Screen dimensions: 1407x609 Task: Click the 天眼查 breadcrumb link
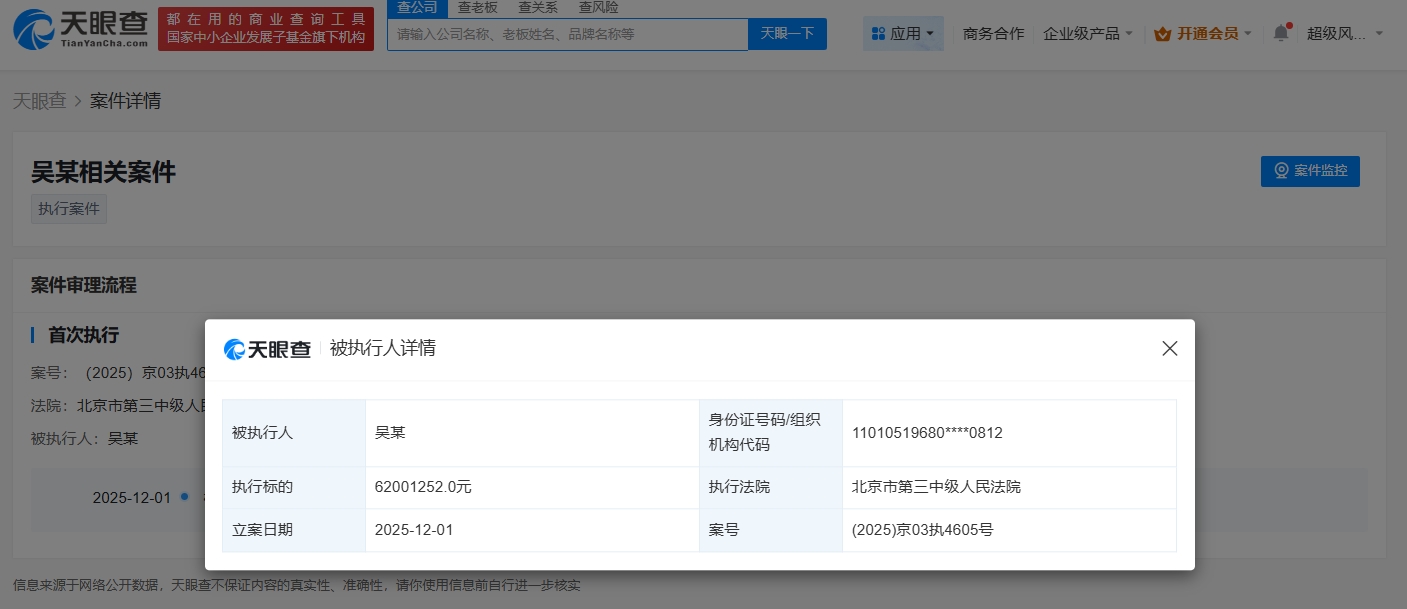pos(39,101)
